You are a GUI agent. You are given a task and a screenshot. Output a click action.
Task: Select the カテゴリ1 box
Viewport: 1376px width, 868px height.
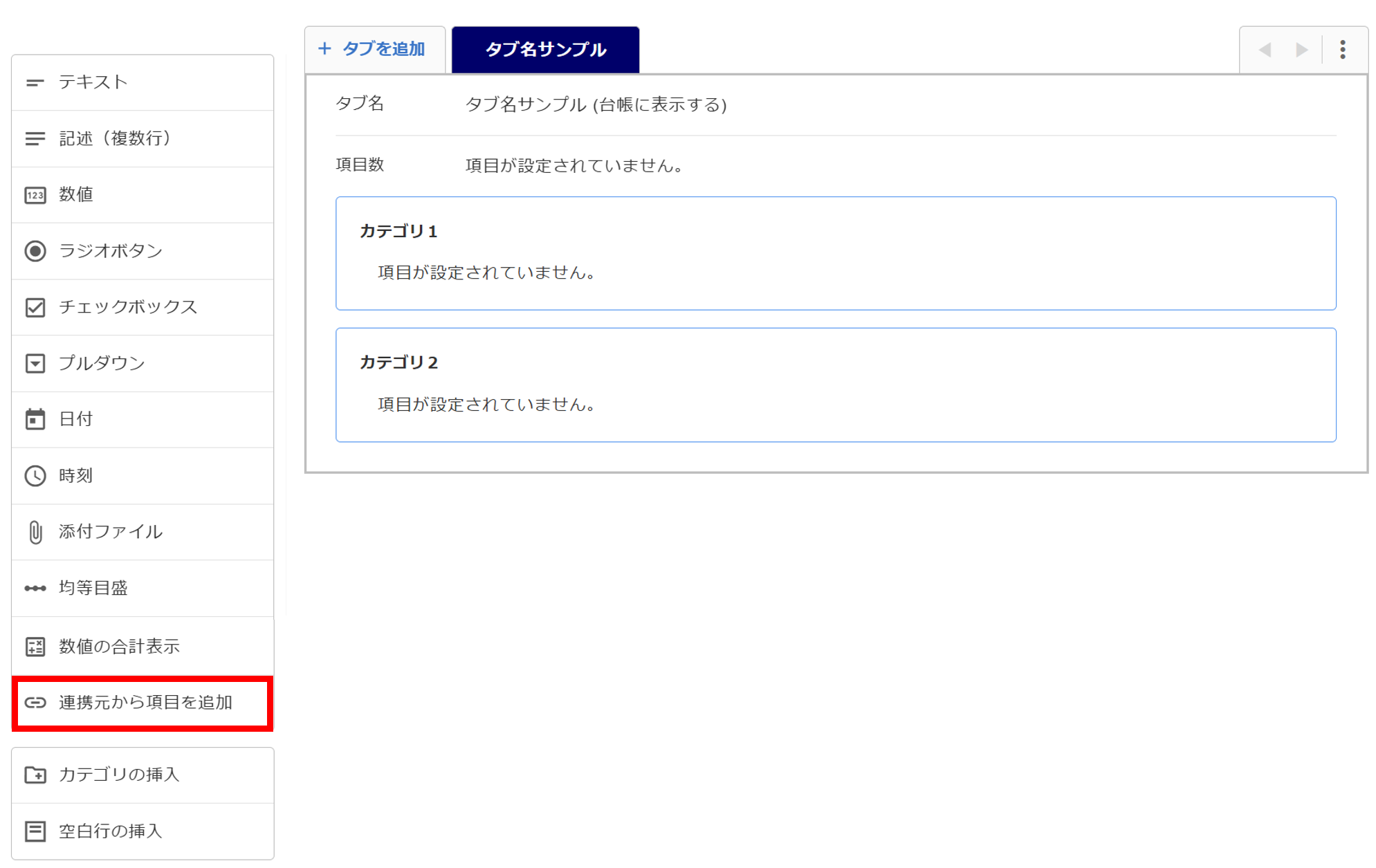[836, 253]
